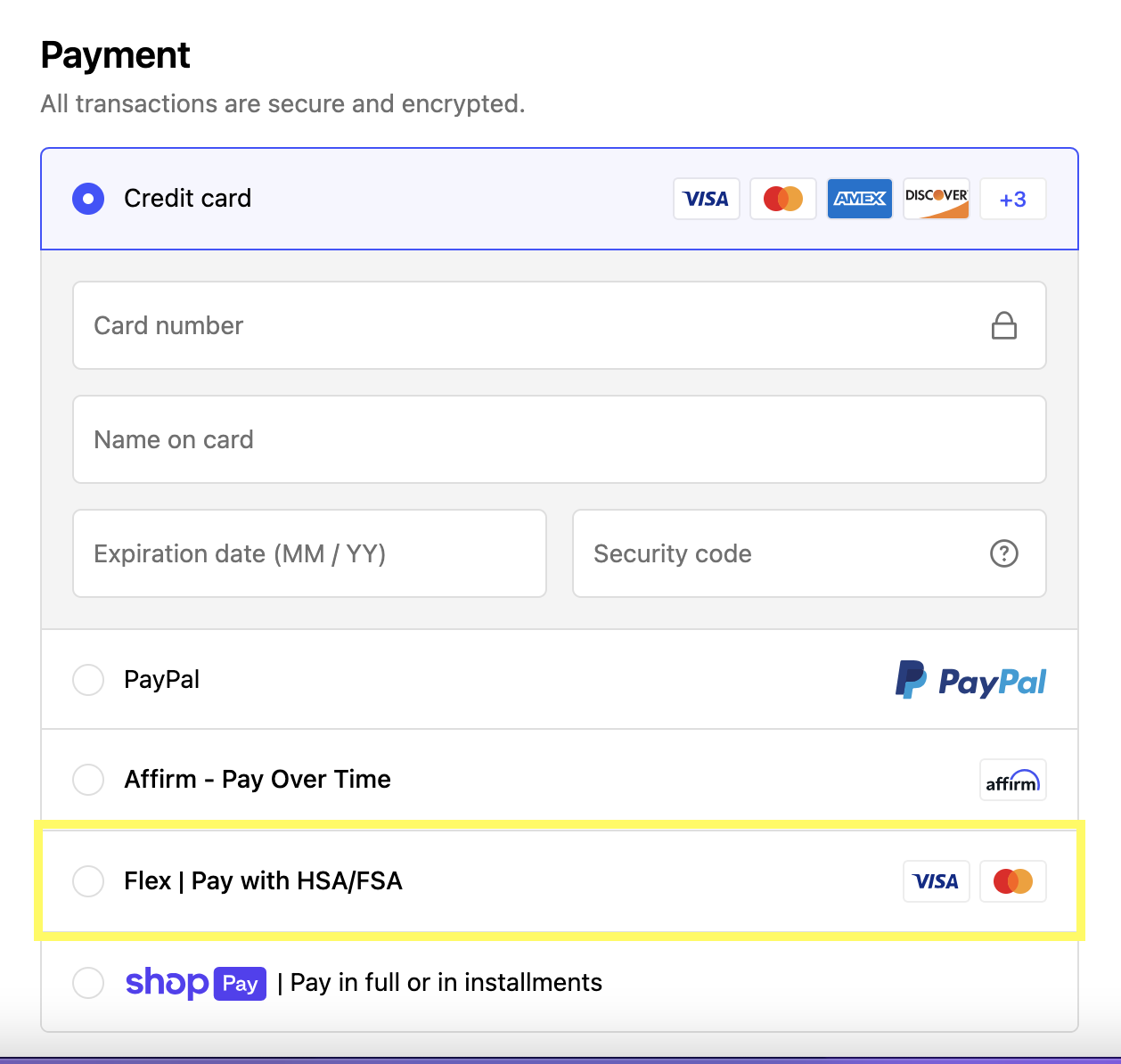Image resolution: width=1121 pixels, height=1064 pixels.
Task: Select Flex | Pay with HSA/FSA option
Action: [x=88, y=881]
